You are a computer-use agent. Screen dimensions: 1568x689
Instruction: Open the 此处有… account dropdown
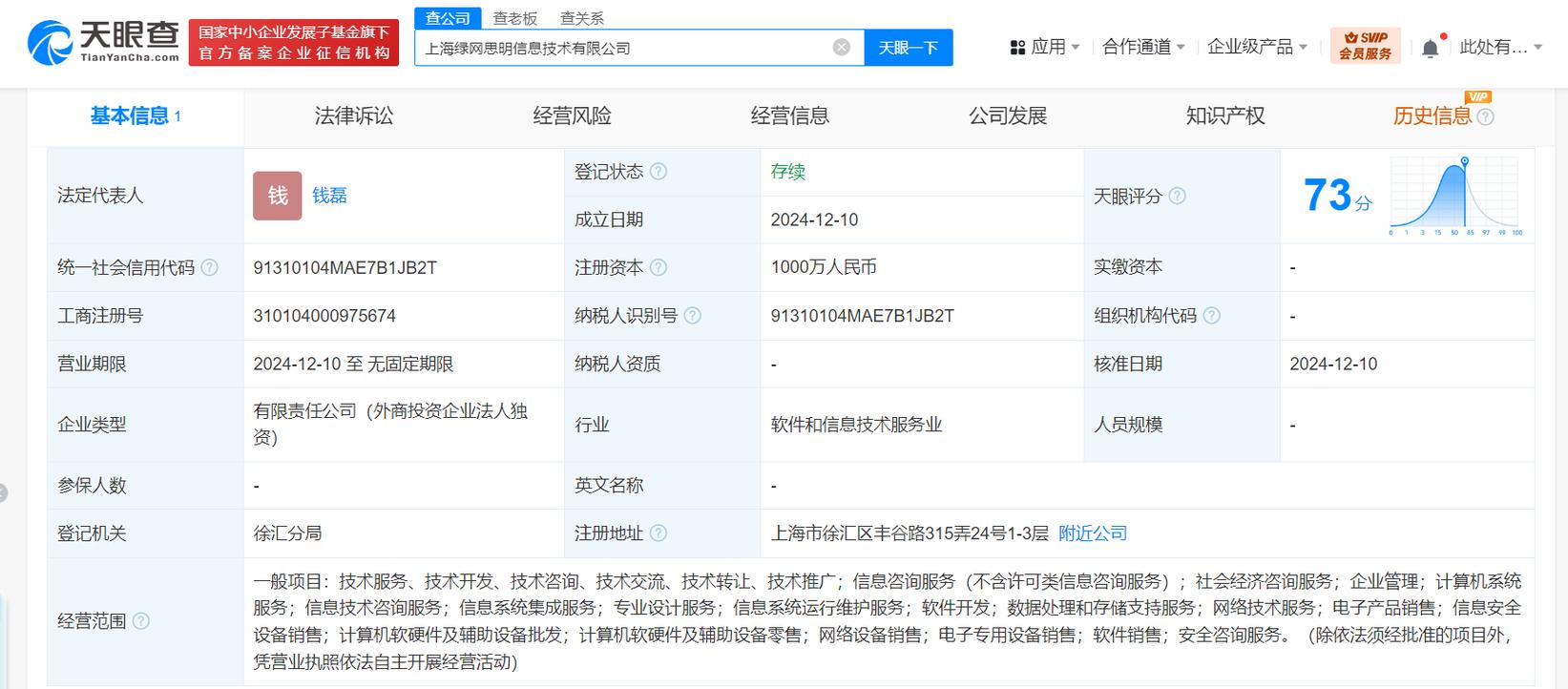click(x=1501, y=47)
